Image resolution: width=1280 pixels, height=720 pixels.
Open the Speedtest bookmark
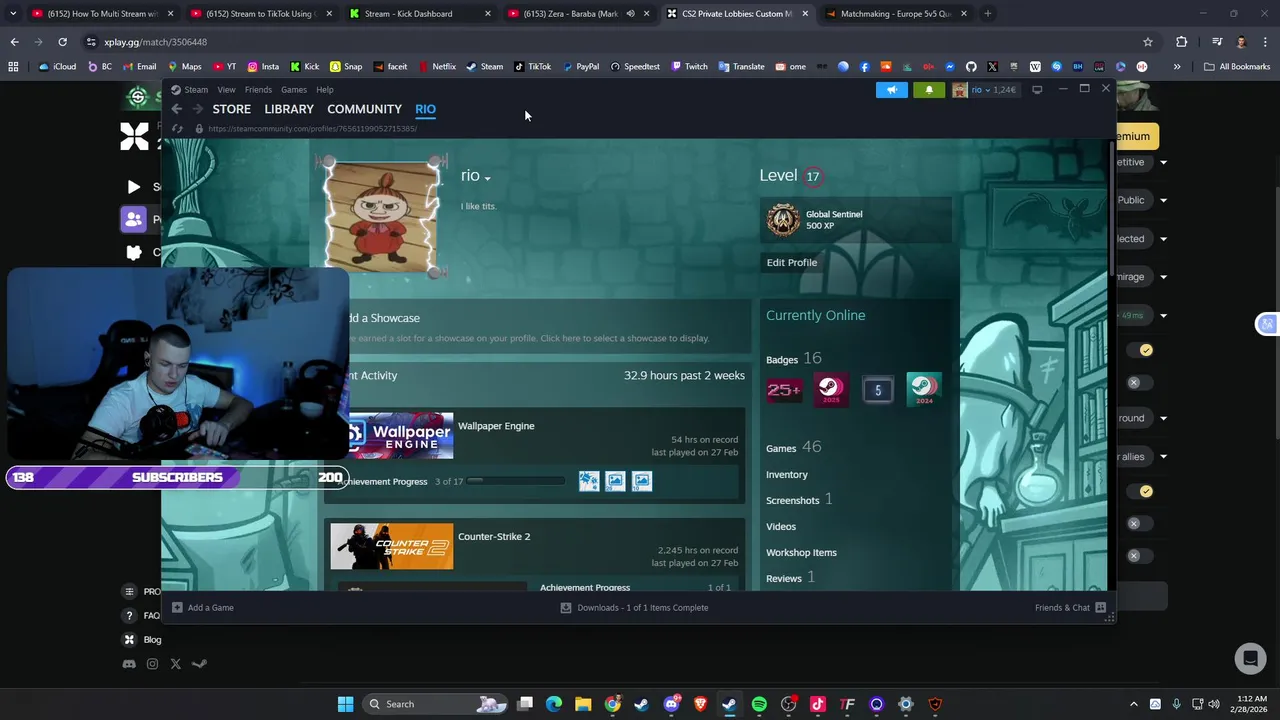tap(634, 67)
